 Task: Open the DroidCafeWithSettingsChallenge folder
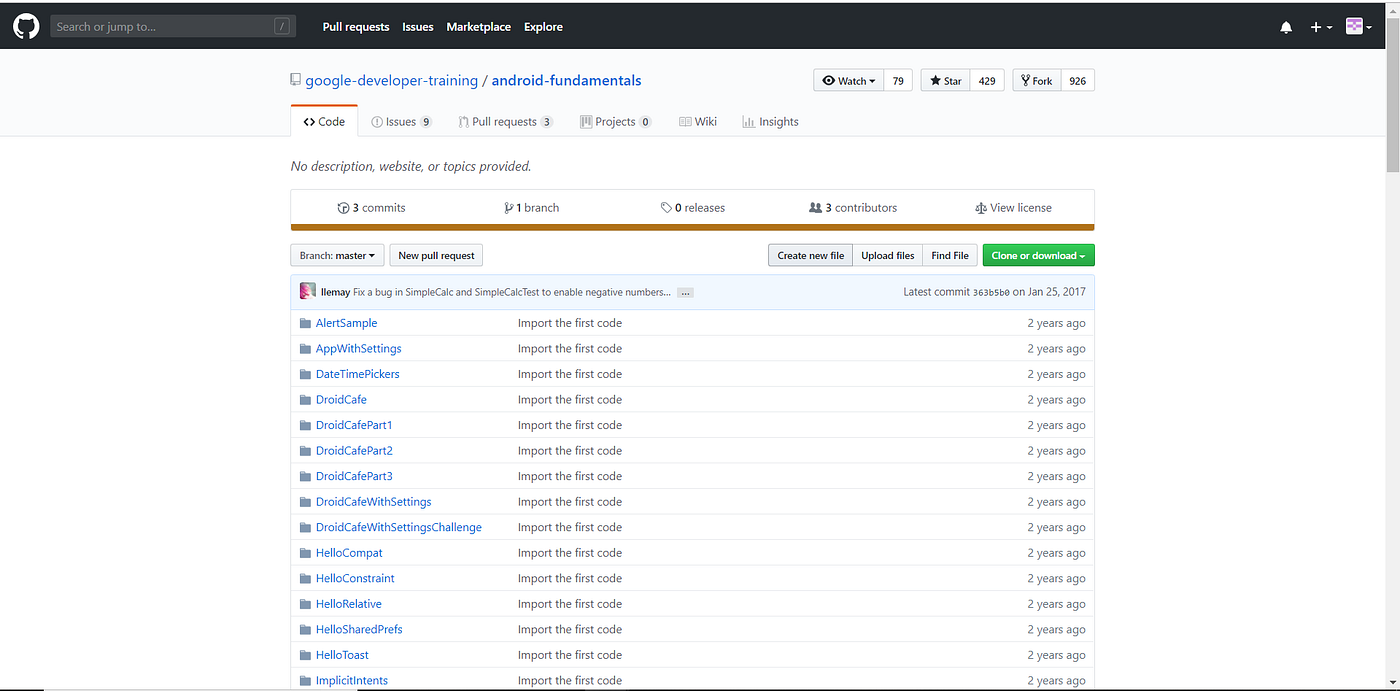click(399, 527)
